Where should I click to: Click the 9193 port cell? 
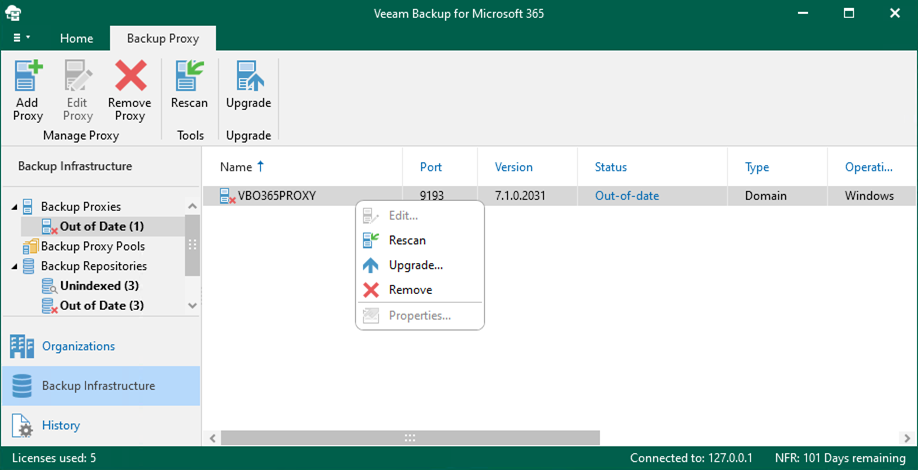point(431,196)
